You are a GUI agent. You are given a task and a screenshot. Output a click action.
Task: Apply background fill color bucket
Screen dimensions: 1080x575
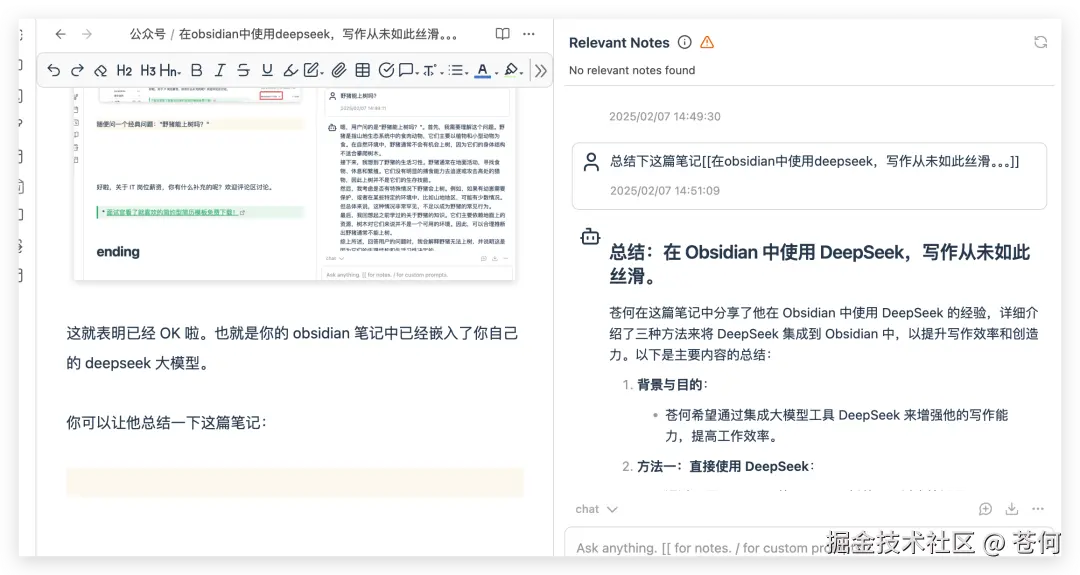pos(512,70)
